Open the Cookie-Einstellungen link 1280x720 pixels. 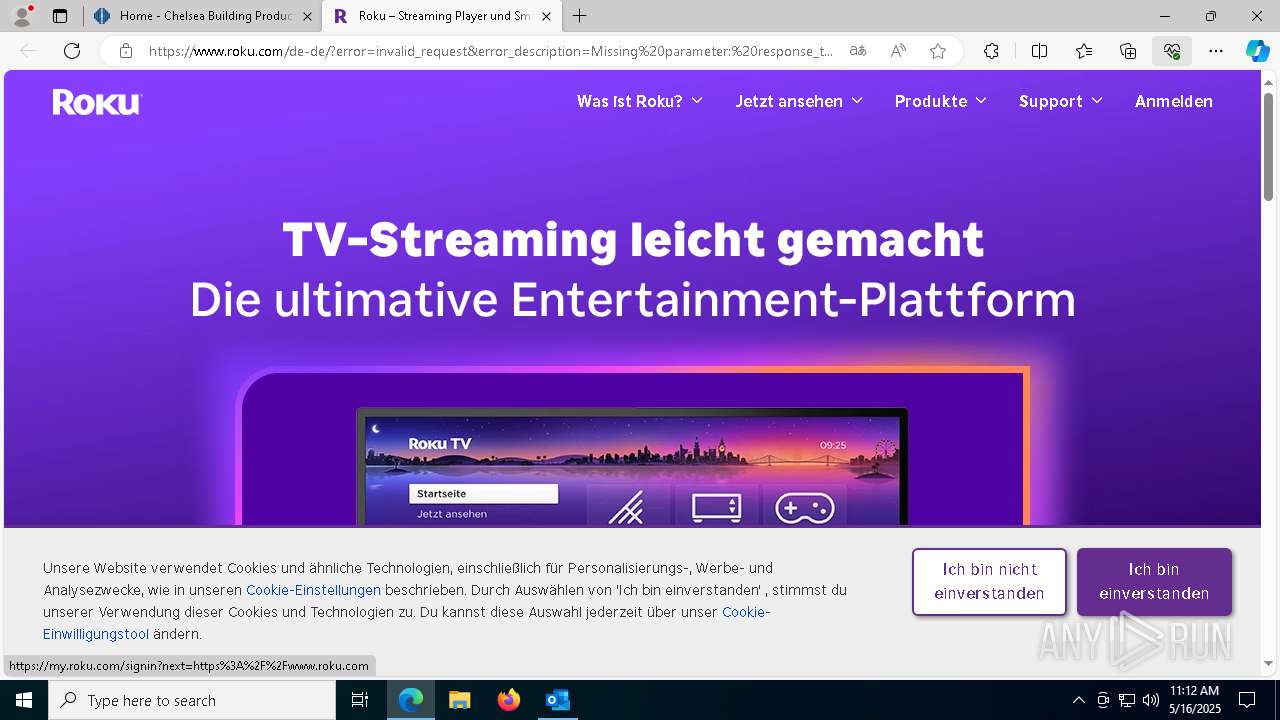click(x=313, y=590)
